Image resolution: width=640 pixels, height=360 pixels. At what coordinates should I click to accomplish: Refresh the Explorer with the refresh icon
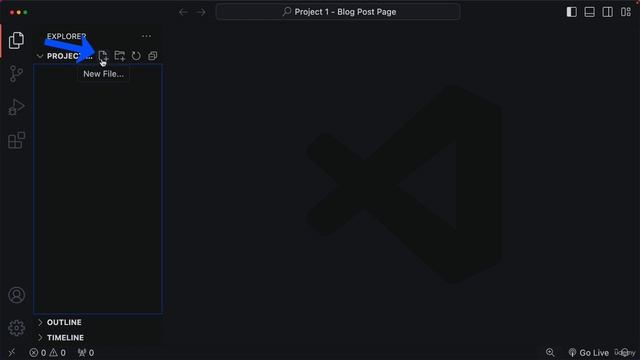[136, 56]
